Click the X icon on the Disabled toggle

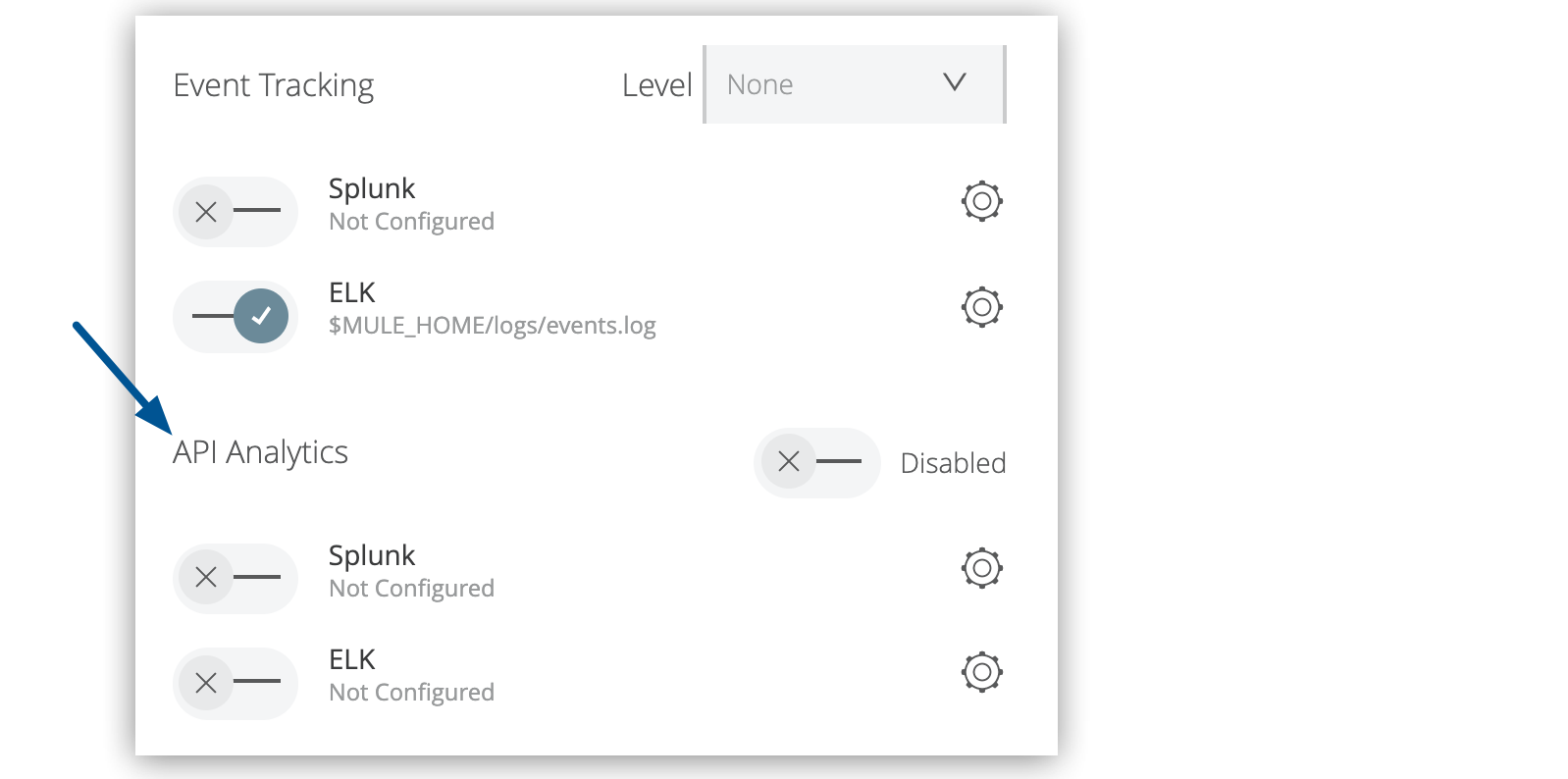789,462
